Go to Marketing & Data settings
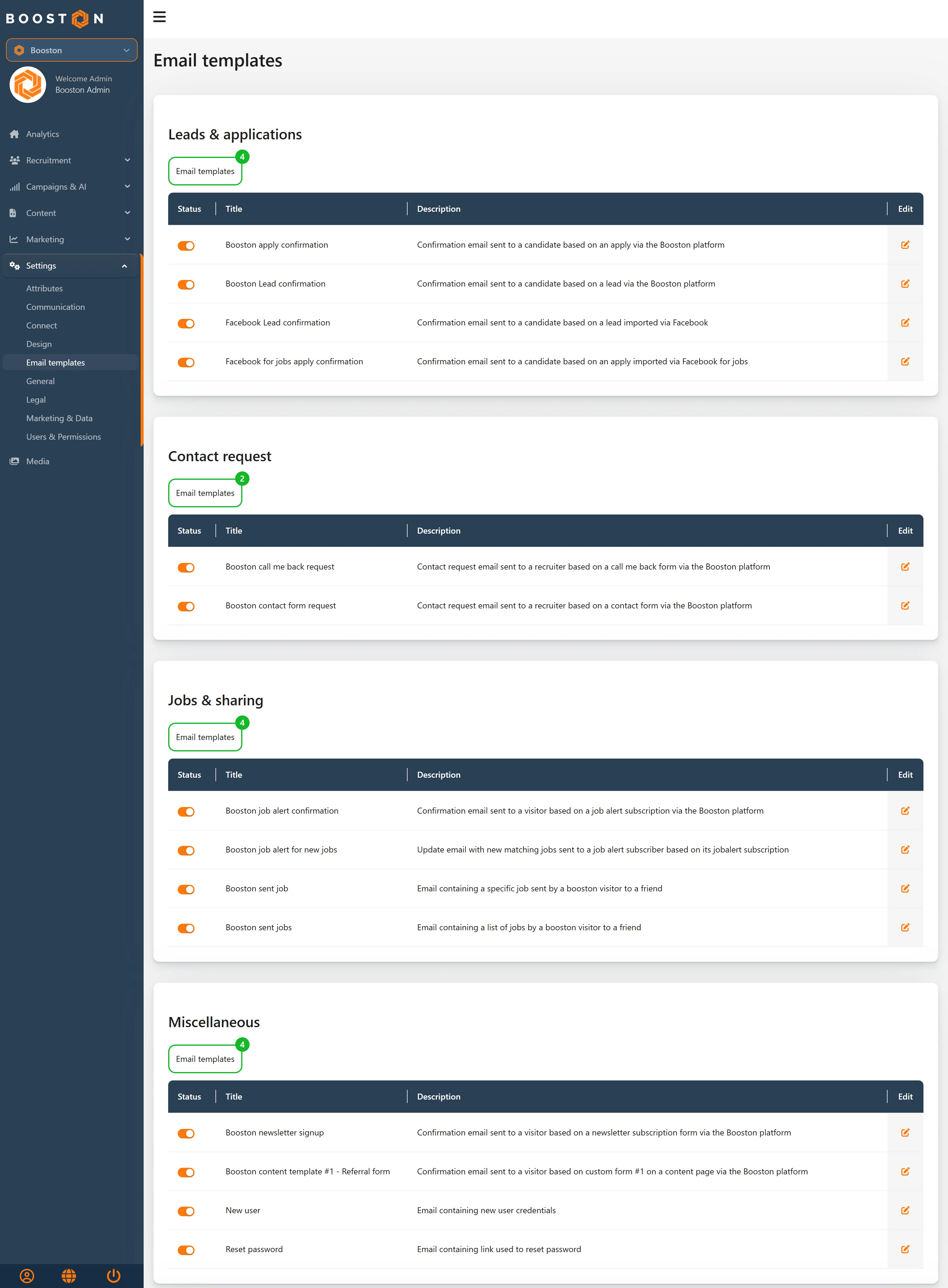 point(59,419)
